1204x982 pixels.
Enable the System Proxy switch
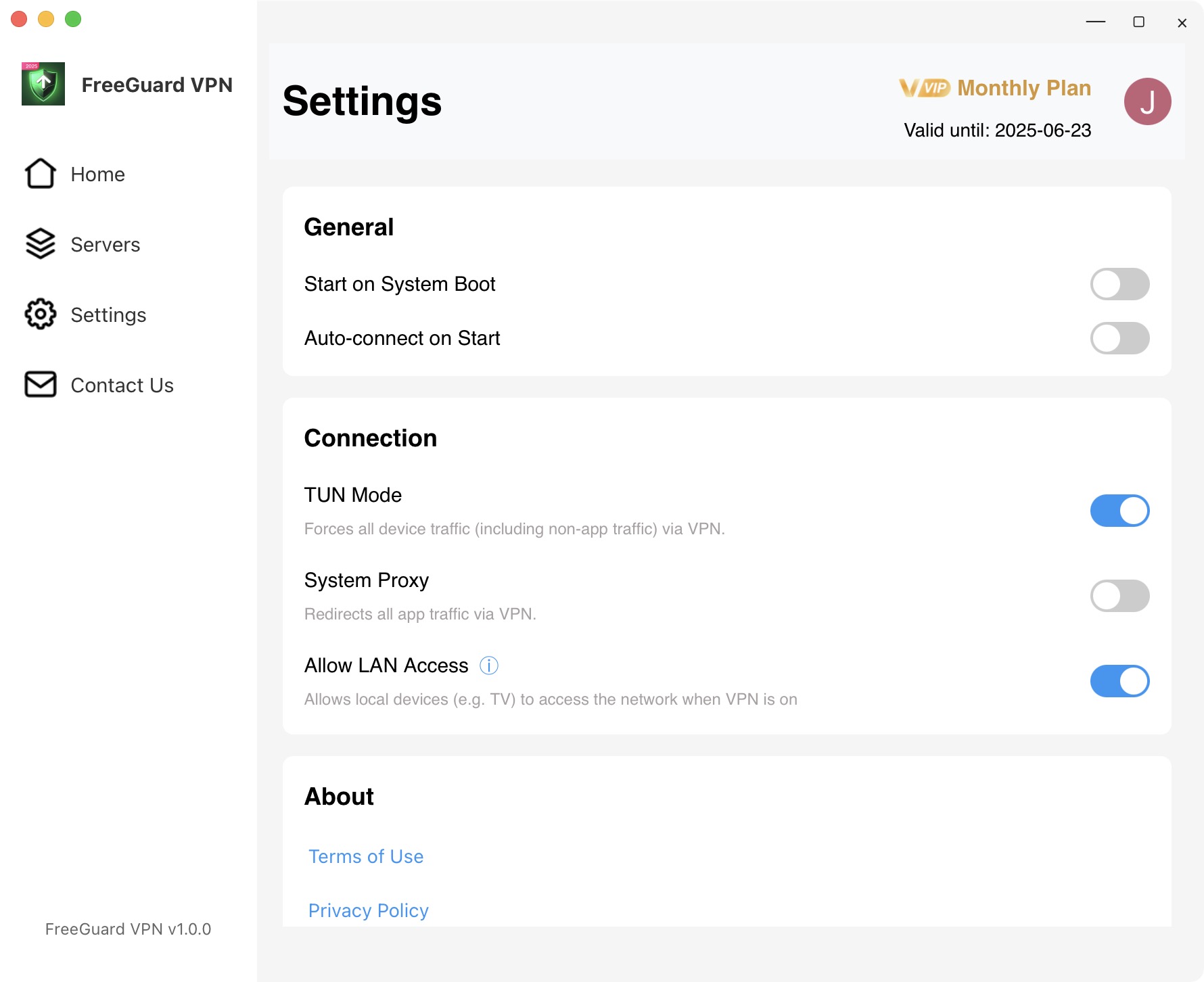point(1120,596)
